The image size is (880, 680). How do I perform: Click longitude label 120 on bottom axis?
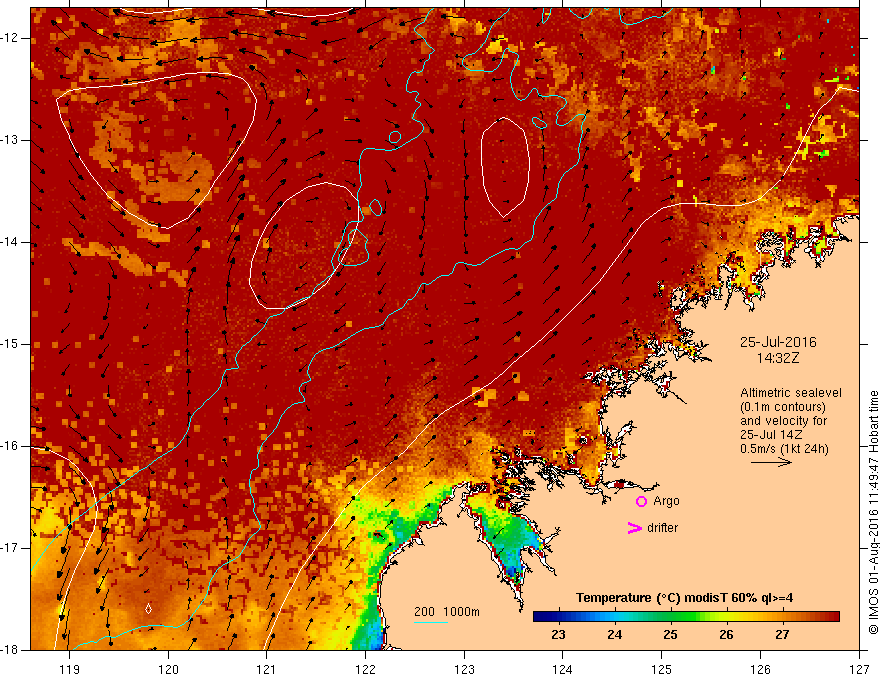[x=168, y=669]
